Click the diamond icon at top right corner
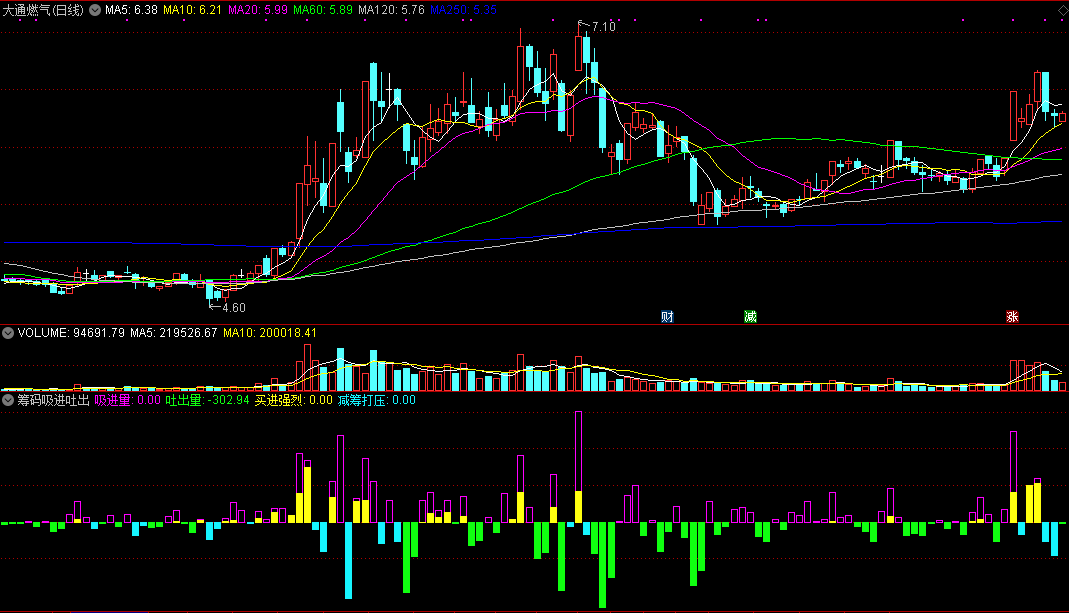The height and width of the screenshot is (613, 1069). [x=1063, y=10]
